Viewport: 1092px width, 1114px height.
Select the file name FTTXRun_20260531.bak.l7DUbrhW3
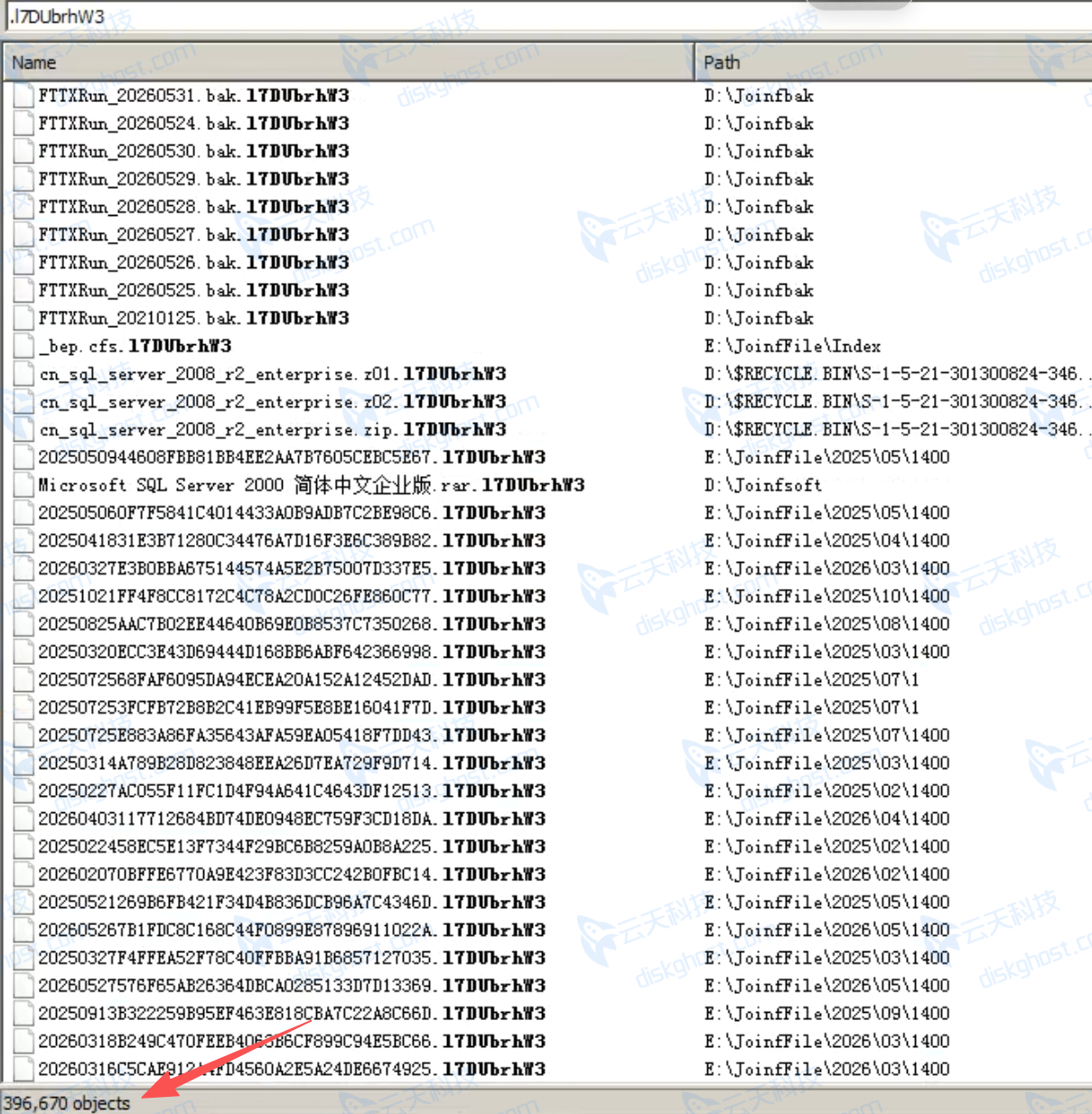tap(193, 96)
